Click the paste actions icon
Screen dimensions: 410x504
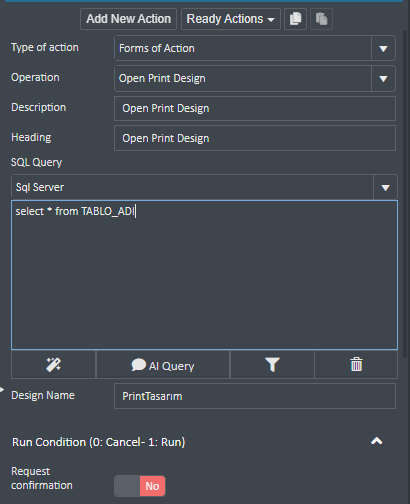pos(321,19)
